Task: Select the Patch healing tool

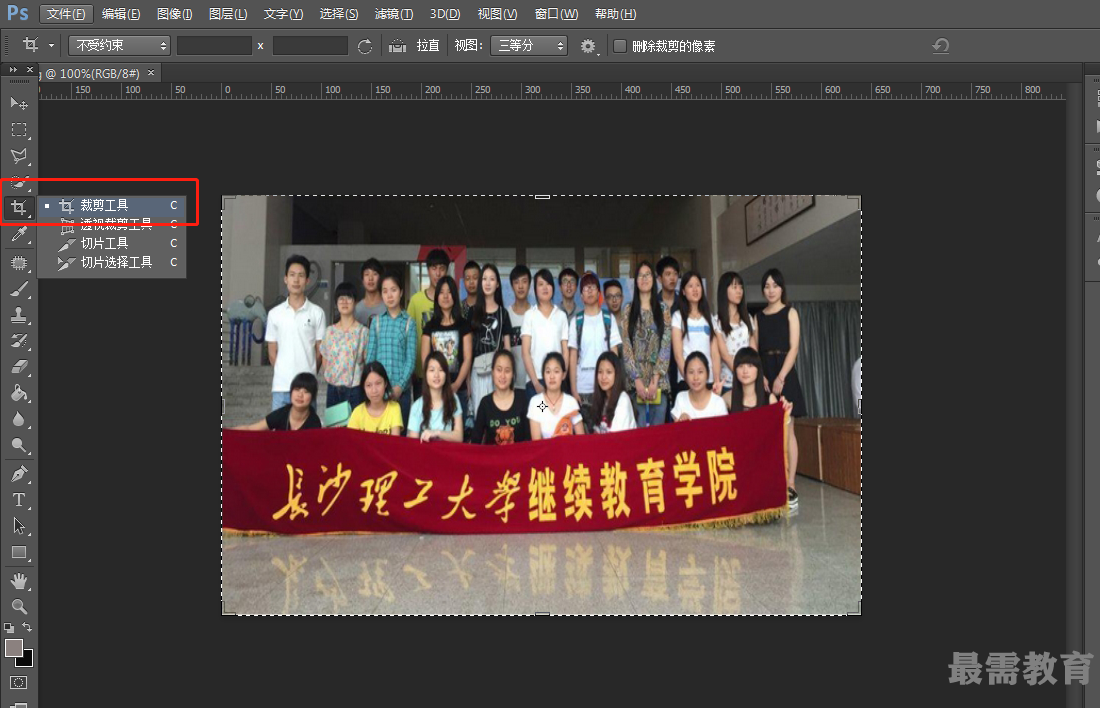Action: click(x=19, y=262)
